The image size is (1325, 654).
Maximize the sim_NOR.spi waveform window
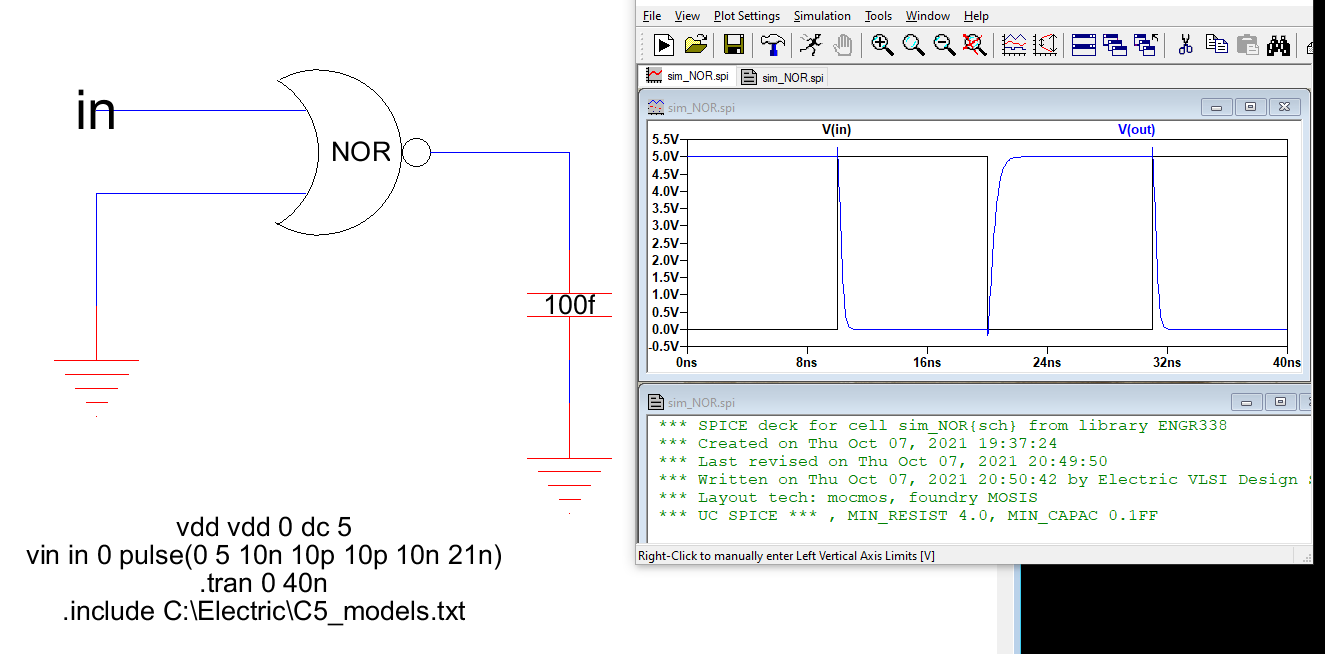[x=1250, y=107]
